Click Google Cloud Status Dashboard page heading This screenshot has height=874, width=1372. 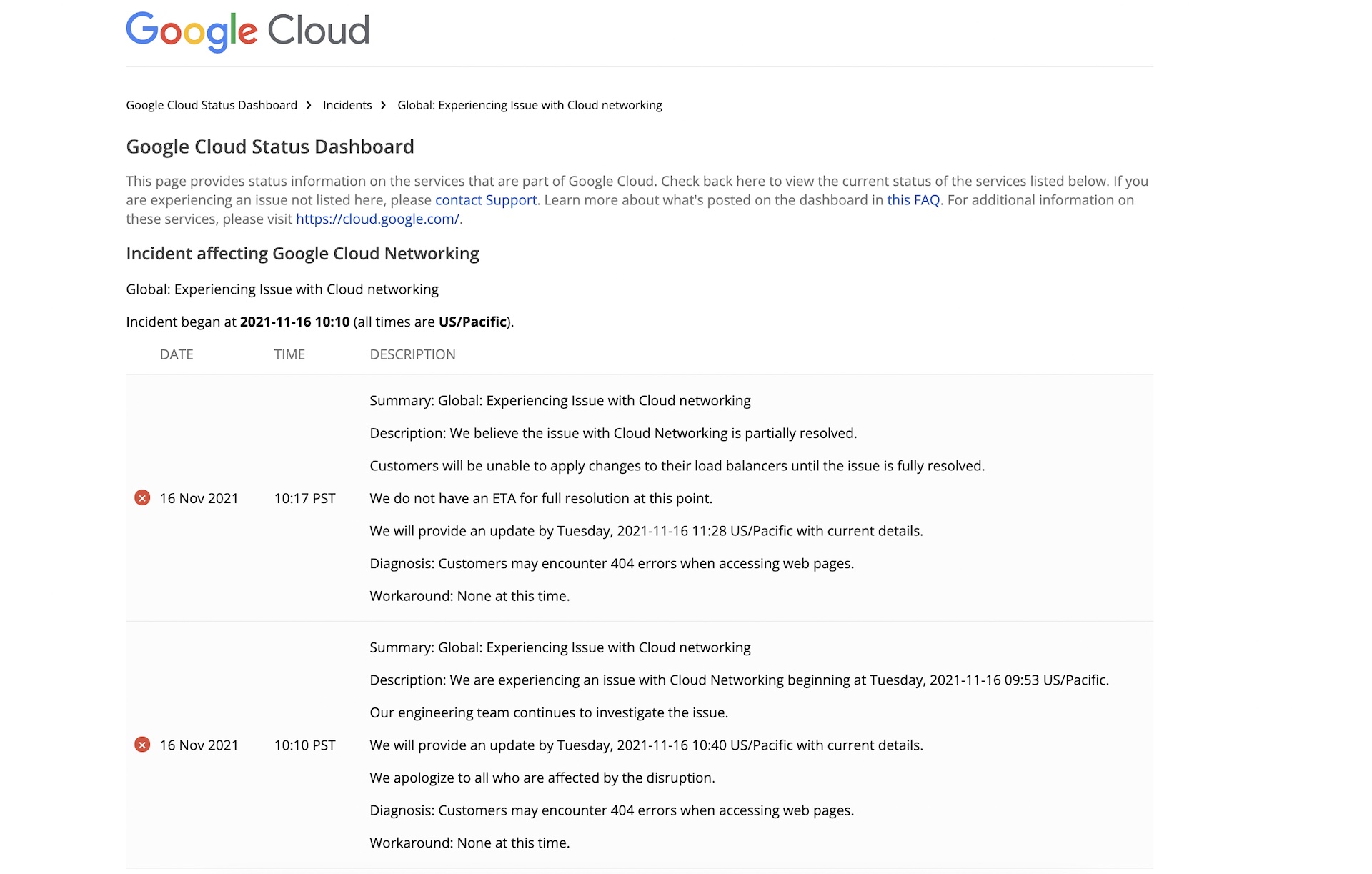point(270,147)
